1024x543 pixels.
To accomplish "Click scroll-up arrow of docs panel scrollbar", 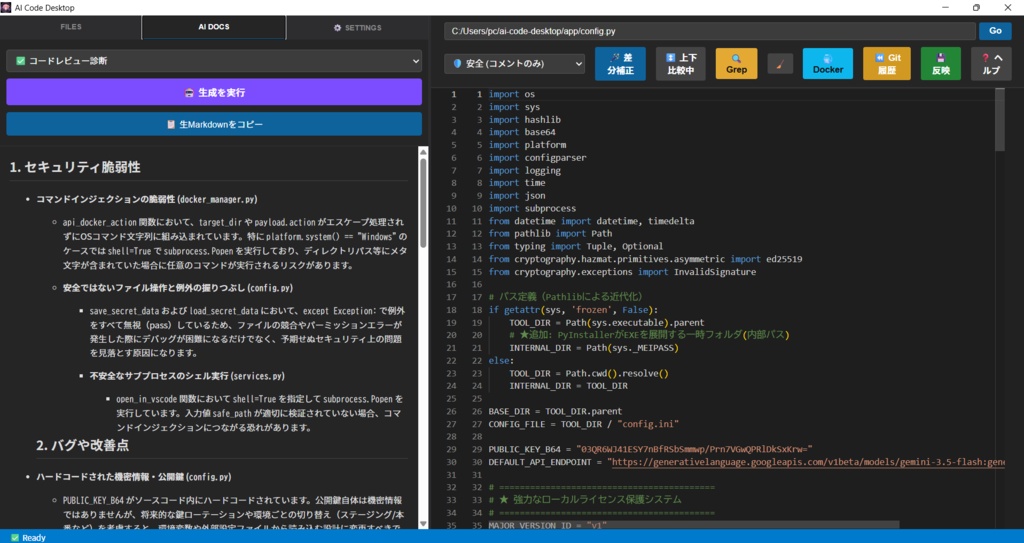I will [423, 152].
